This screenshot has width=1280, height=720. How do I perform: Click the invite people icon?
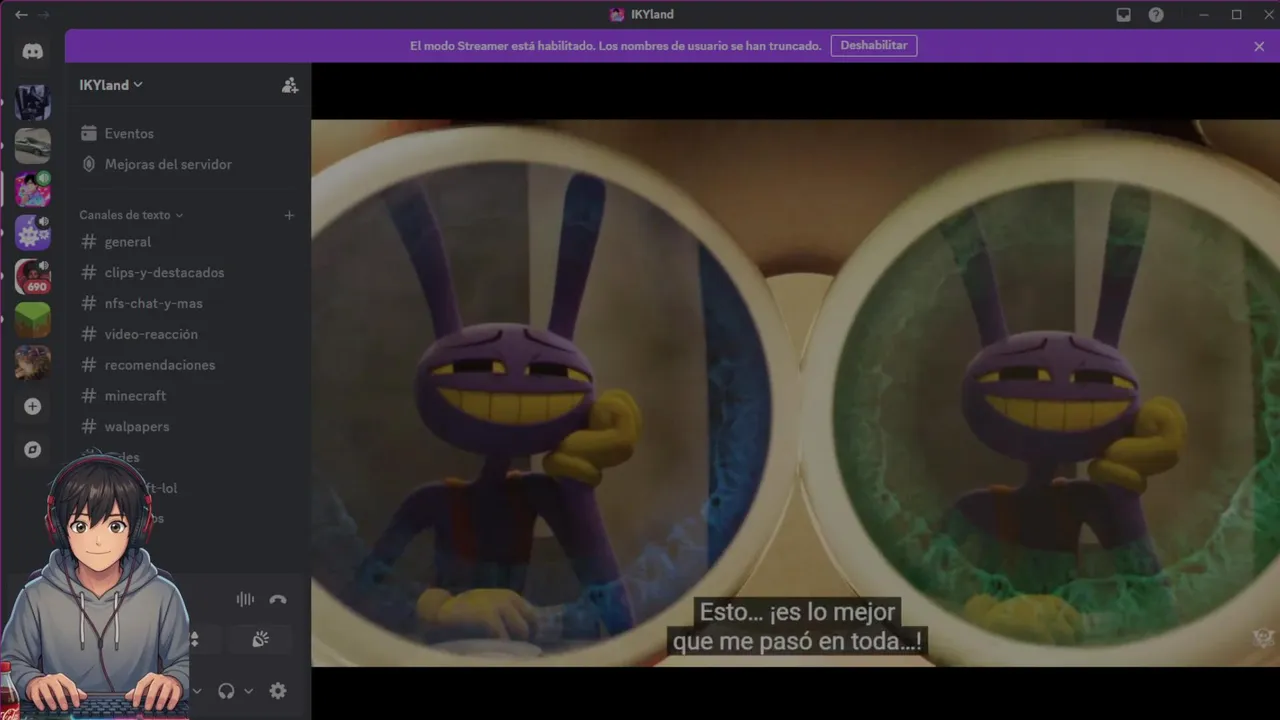290,85
